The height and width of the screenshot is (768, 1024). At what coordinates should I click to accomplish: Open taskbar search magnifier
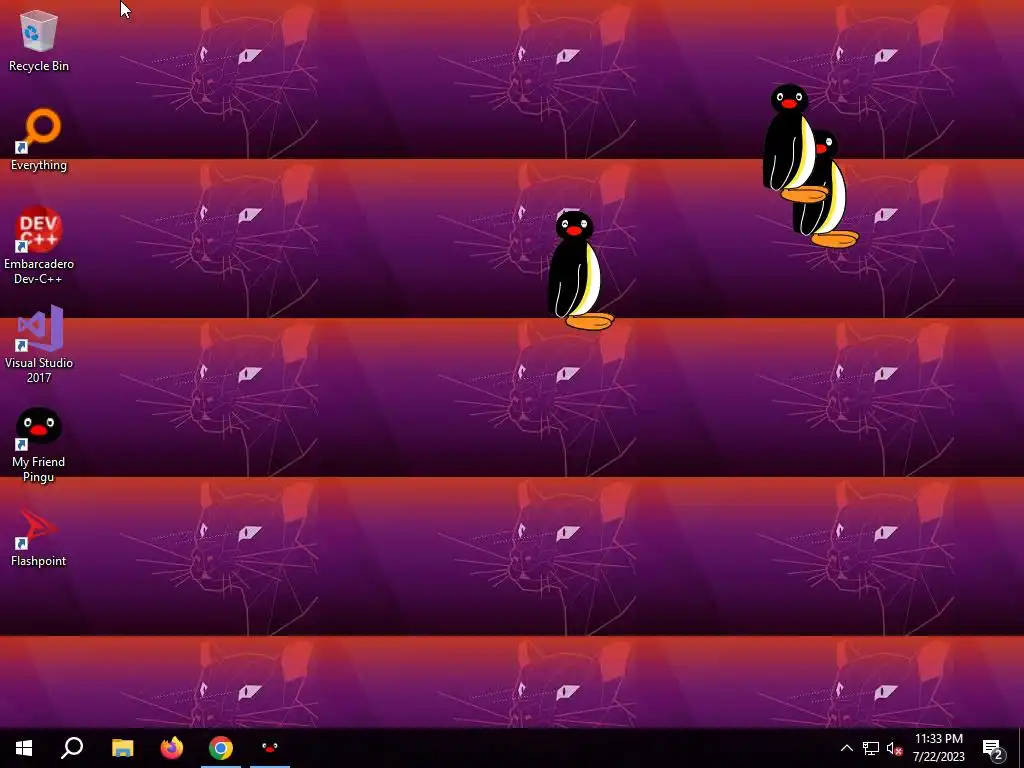coord(72,748)
